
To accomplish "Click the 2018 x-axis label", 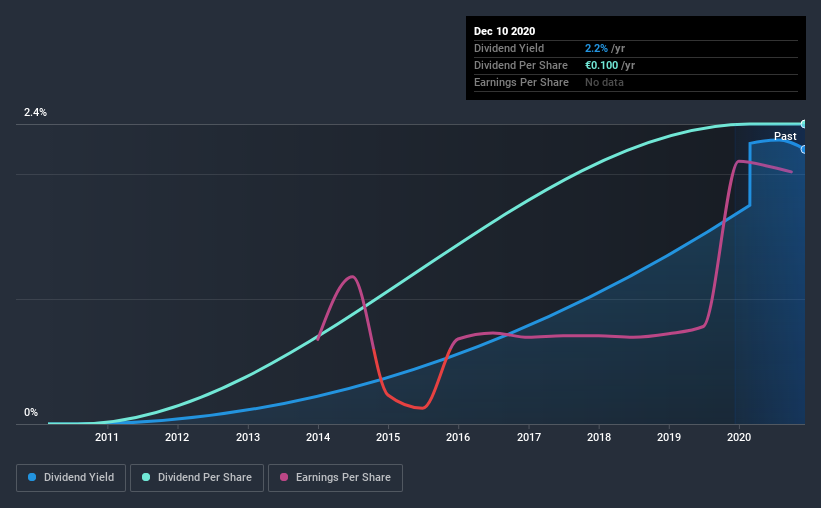I will 599,437.
